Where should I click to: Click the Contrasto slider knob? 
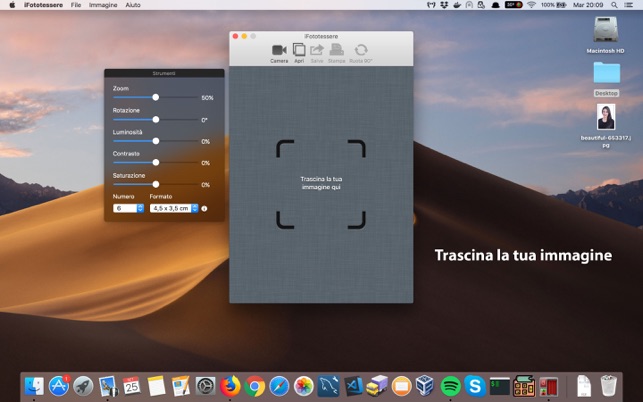[156, 162]
